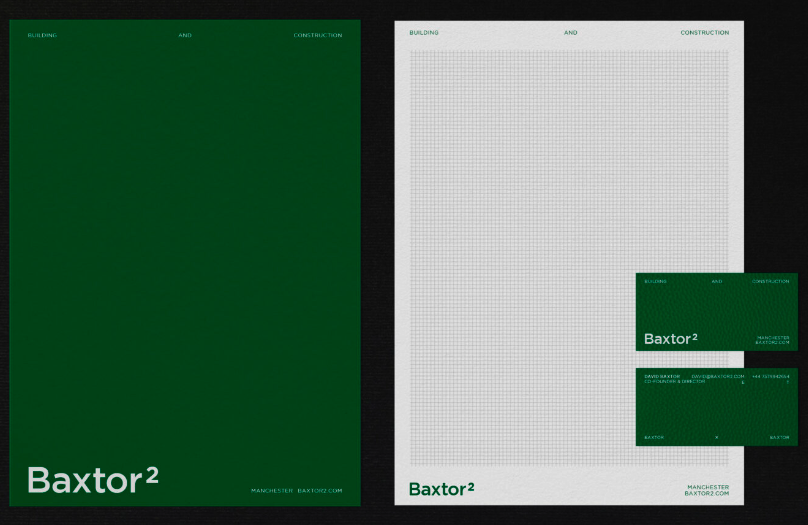Image resolution: width=808 pixels, height=525 pixels.
Task: Click the +44 phone number on business card
Action: click(x=770, y=376)
